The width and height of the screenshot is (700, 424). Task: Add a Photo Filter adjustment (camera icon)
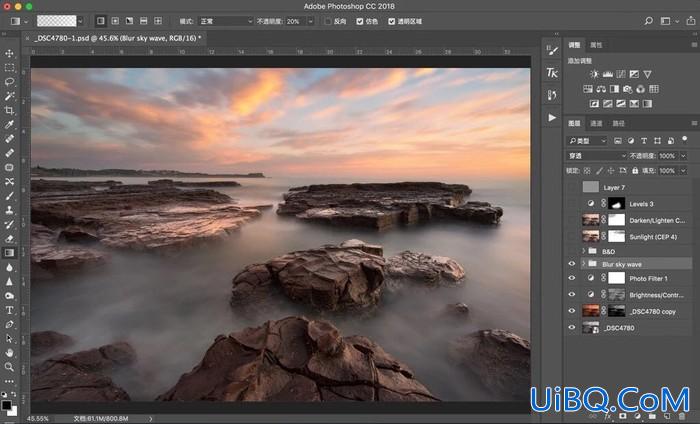tap(628, 89)
